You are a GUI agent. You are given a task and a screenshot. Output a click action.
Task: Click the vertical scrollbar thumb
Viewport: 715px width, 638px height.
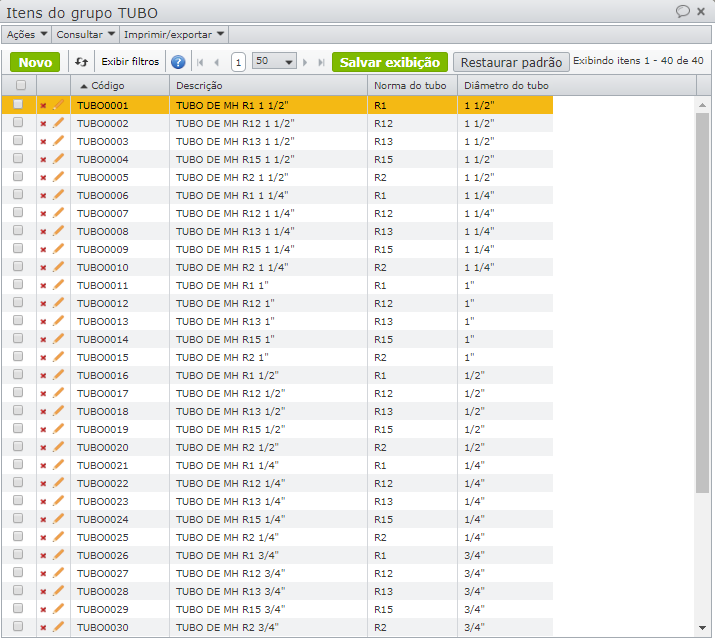702,302
